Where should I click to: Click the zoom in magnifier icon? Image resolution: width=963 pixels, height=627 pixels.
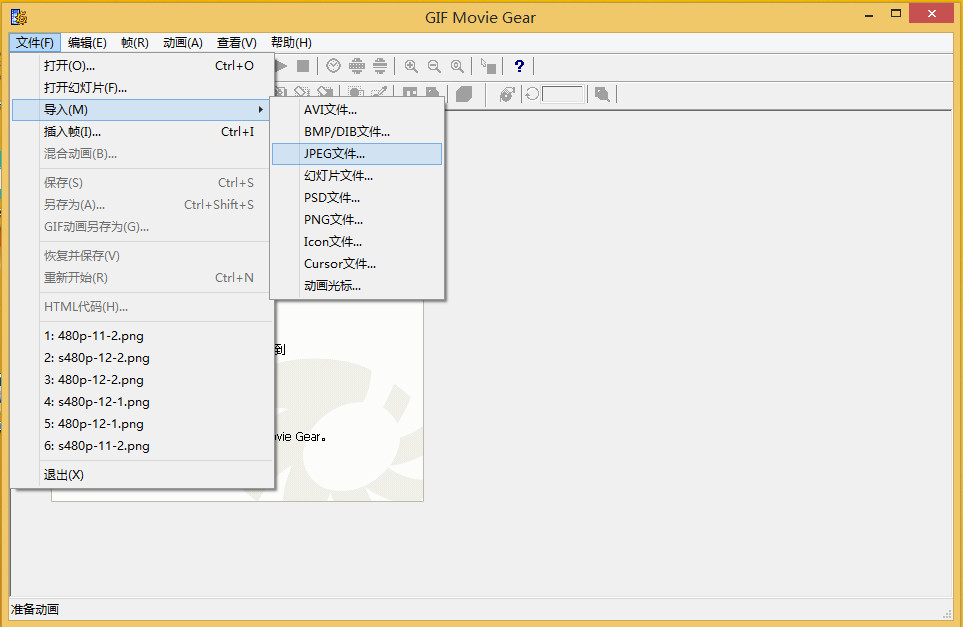tap(411, 66)
